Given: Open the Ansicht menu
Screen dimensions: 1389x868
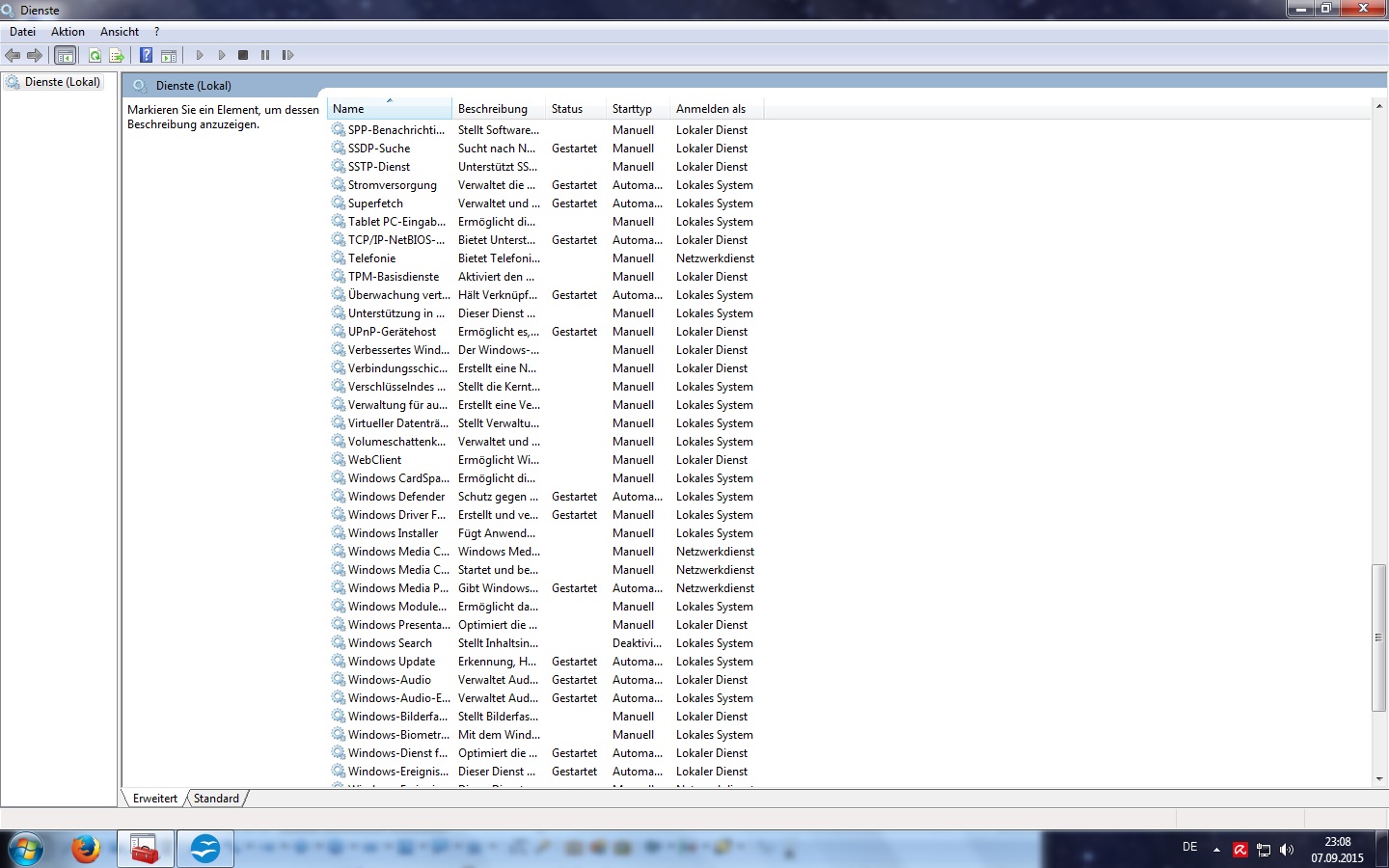Looking at the screenshot, I should click(120, 32).
